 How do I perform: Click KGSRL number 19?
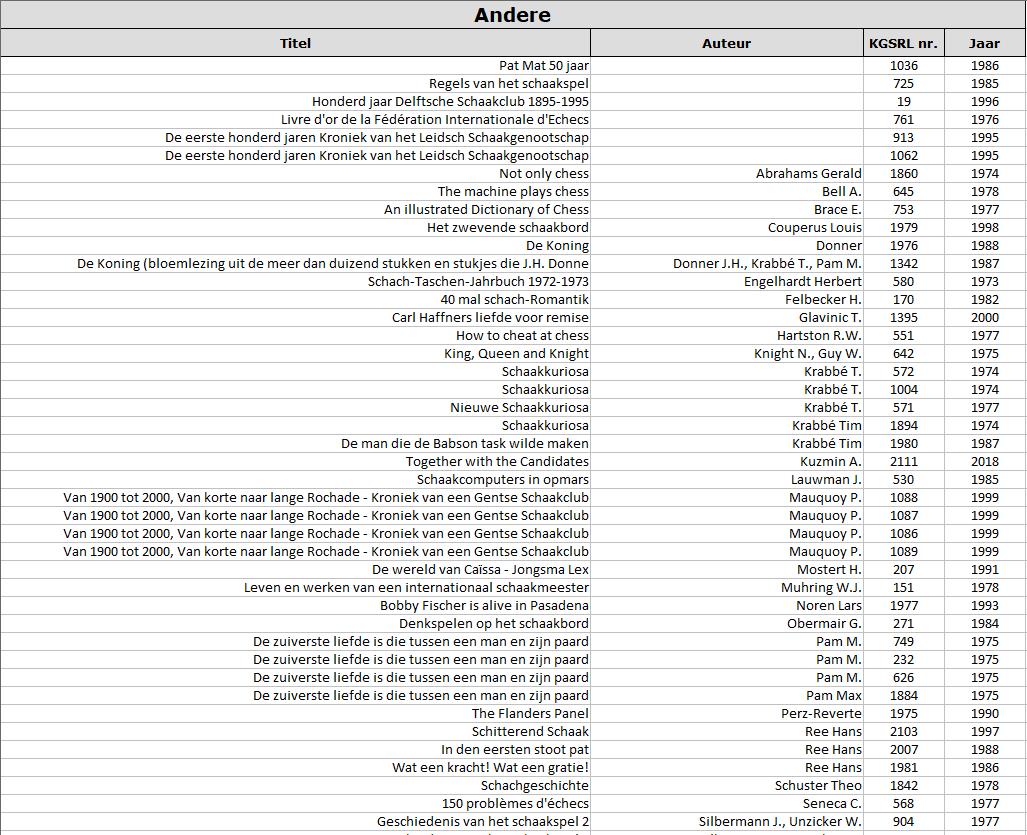tap(904, 102)
